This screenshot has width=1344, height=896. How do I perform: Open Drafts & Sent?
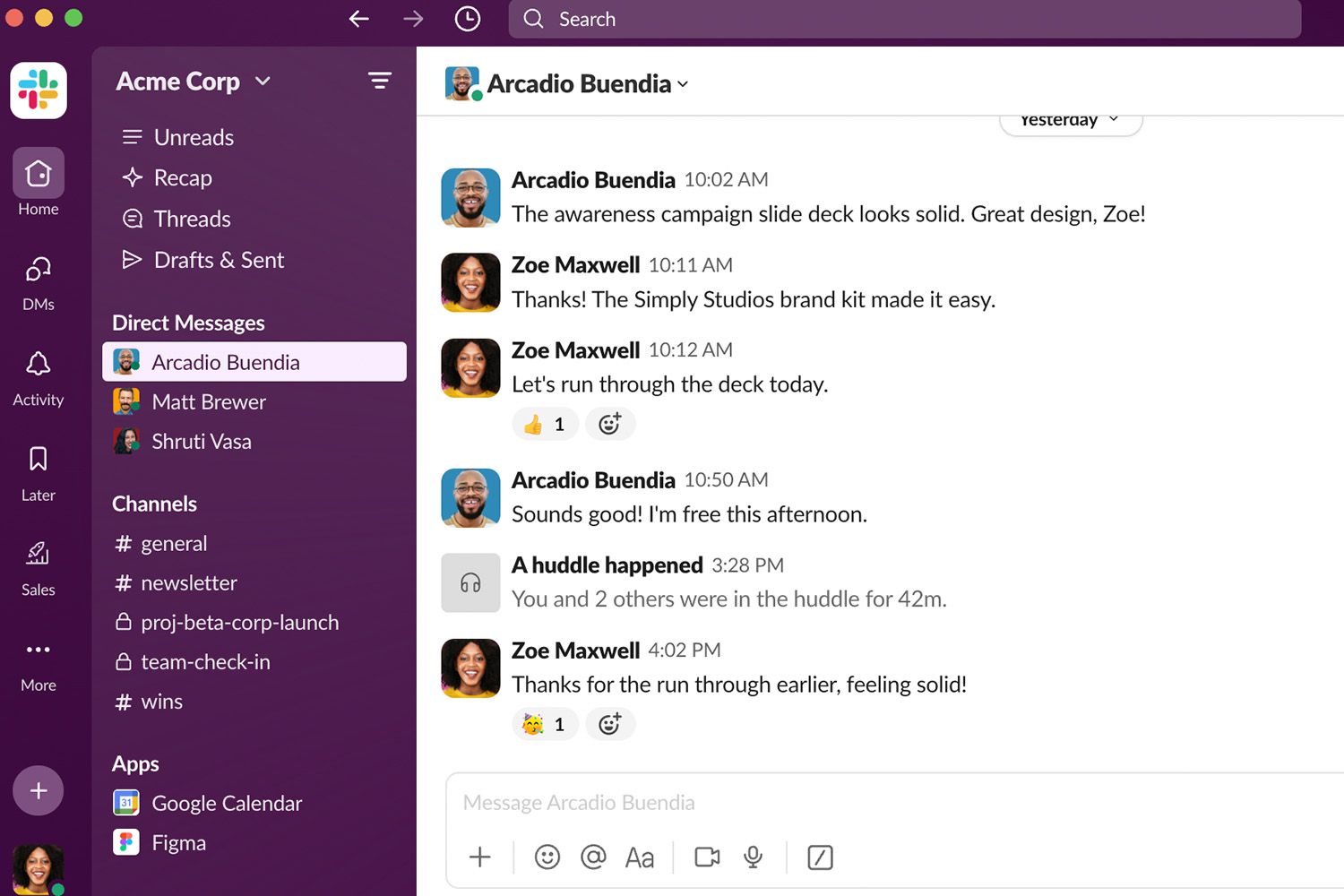(218, 260)
